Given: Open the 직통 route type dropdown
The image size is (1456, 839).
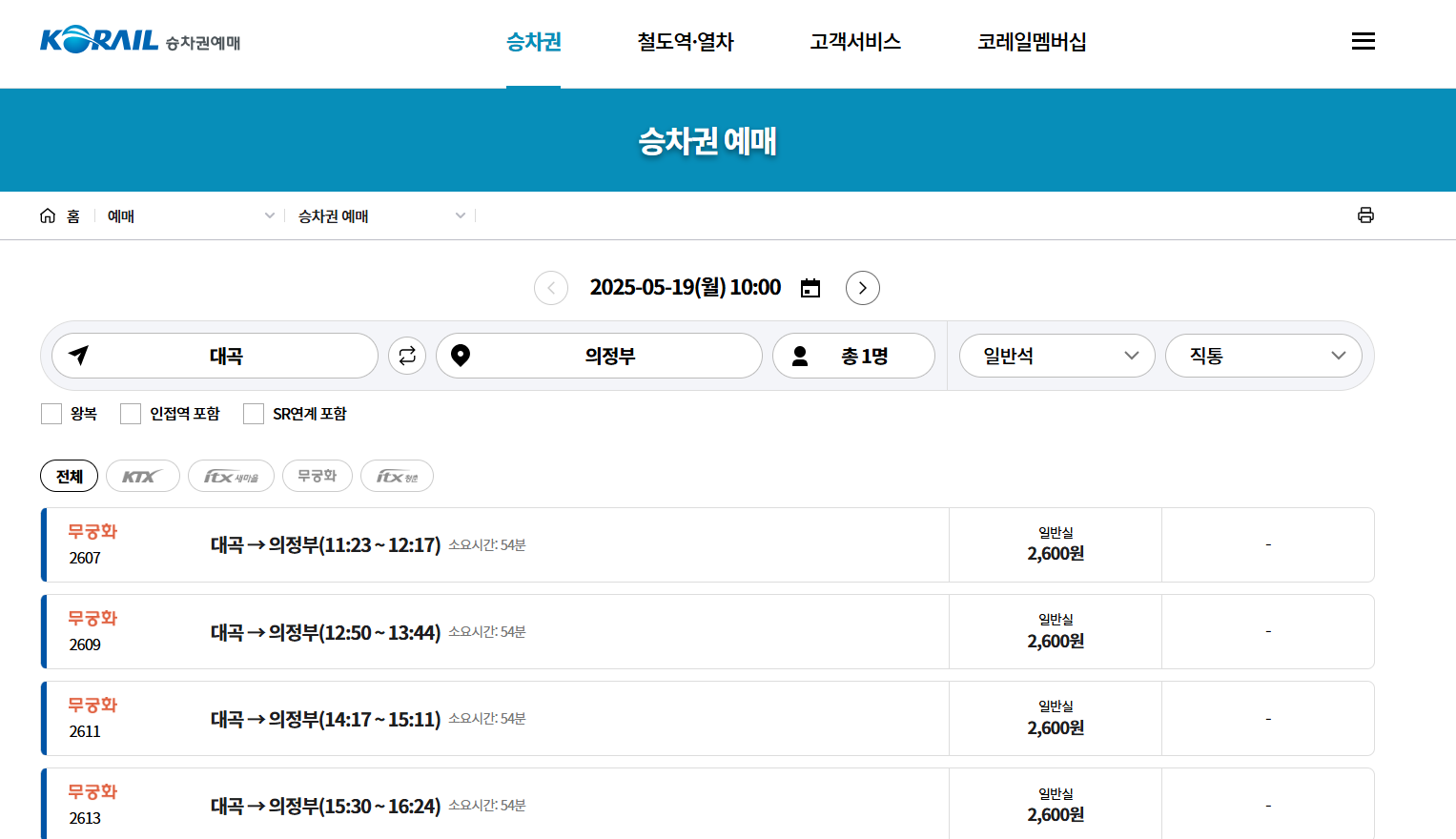Looking at the screenshot, I should click(x=1263, y=356).
